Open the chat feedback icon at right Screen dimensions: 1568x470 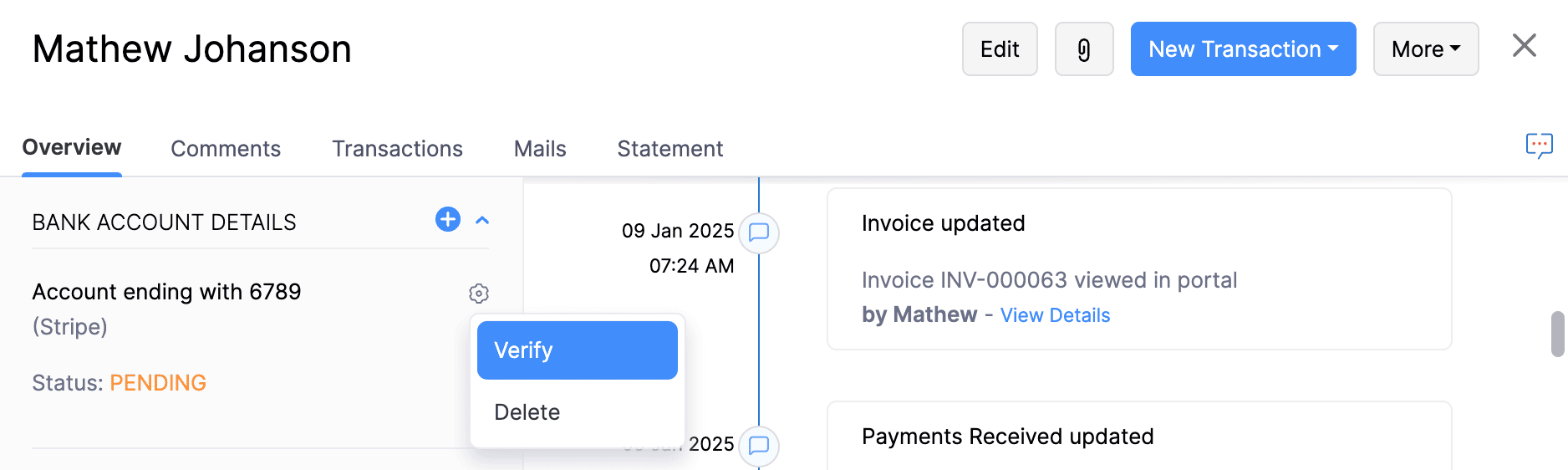1539,146
